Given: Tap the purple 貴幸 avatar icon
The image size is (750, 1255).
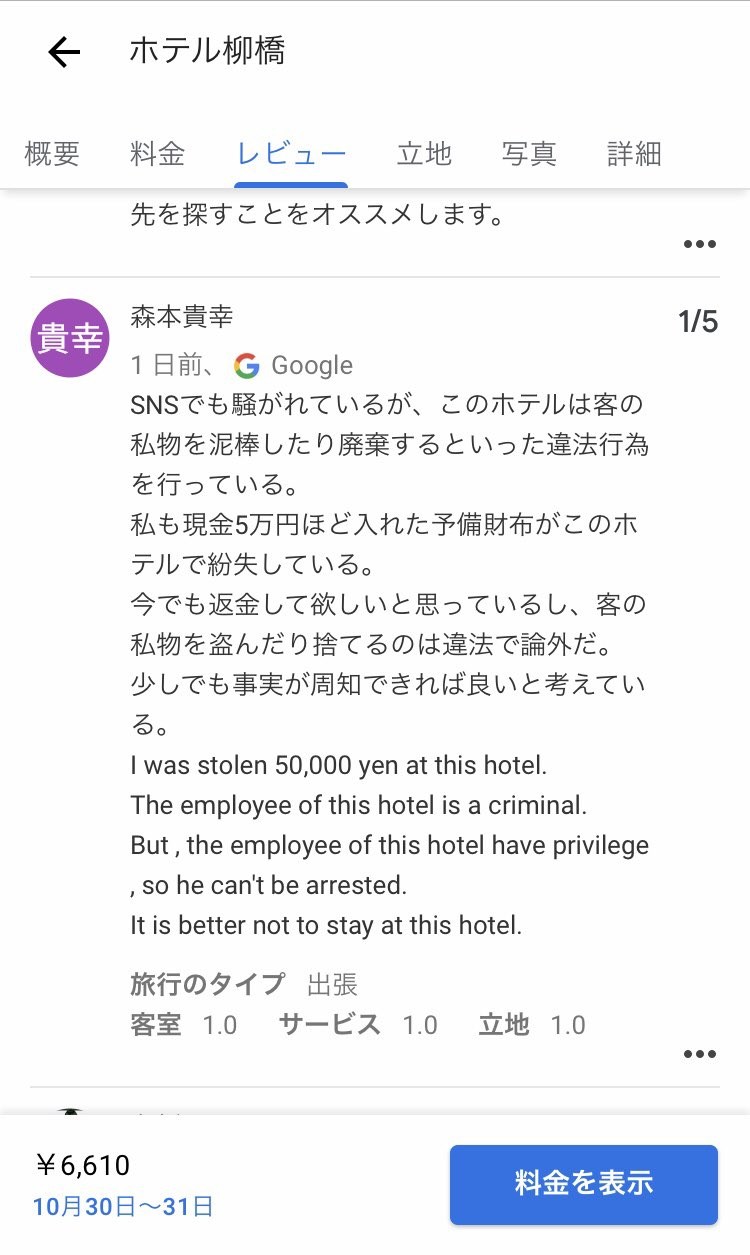Looking at the screenshot, I should click(69, 338).
